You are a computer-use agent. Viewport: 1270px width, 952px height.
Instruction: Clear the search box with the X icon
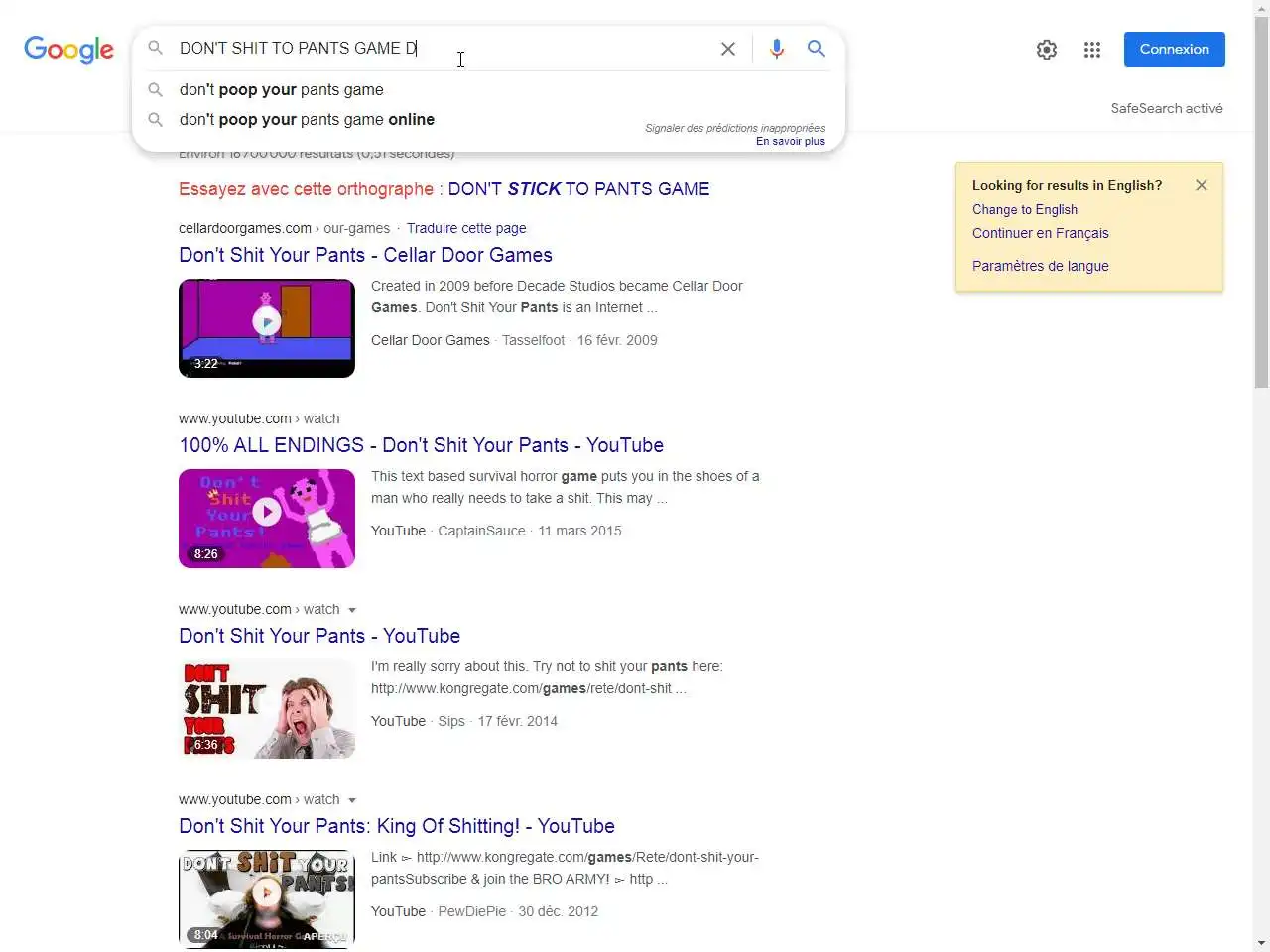pos(728,49)
